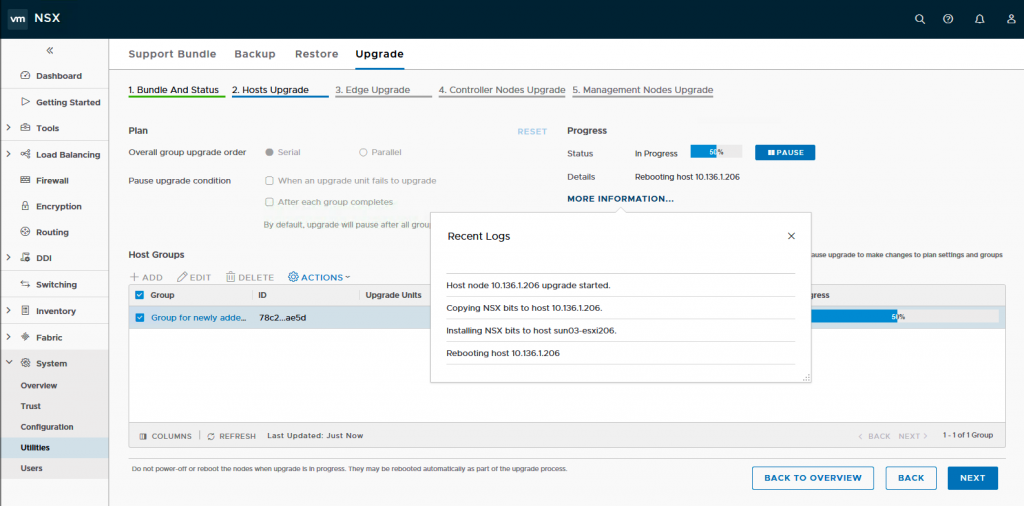
Task: Click the RESET link in Plan
Action: point(532,132)
